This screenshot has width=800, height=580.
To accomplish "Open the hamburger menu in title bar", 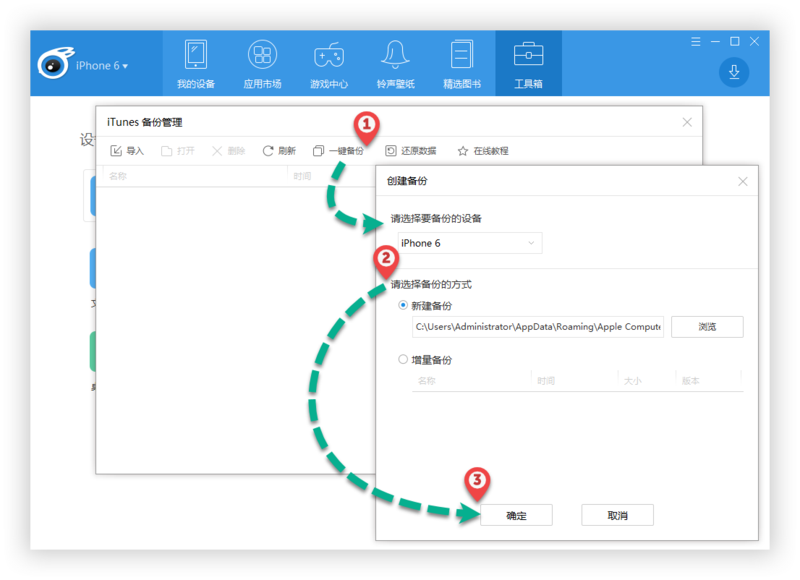I will (x=695, y=42).
